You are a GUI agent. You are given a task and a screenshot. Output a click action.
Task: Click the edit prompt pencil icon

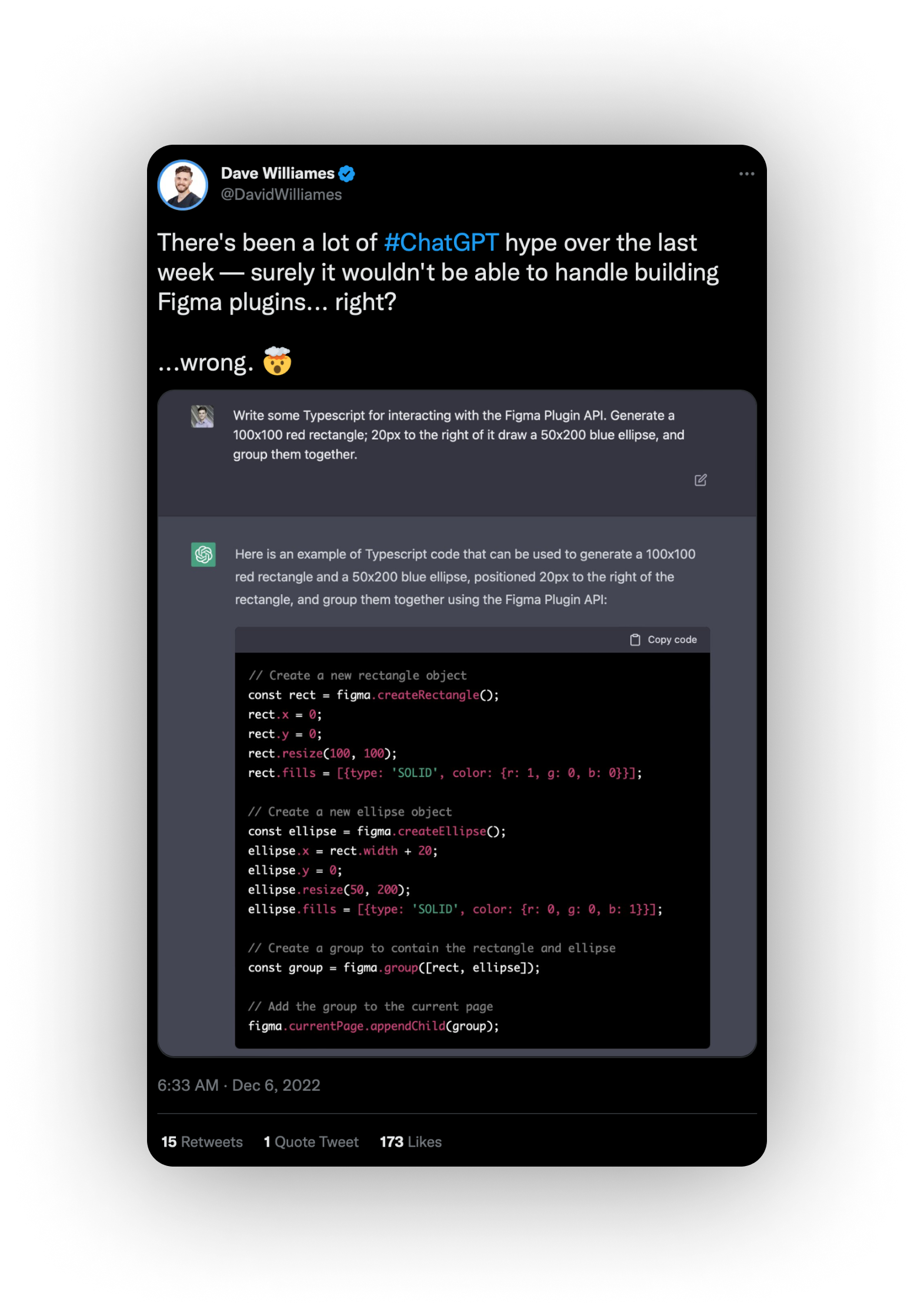pyautogui.click(x=700, y=481)
